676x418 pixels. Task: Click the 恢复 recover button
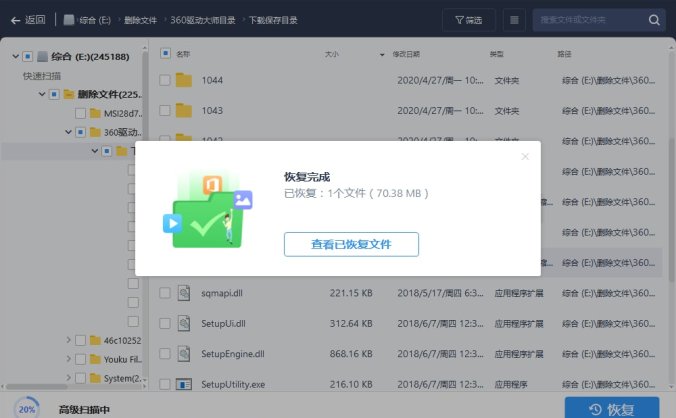[x=612, y=409]
